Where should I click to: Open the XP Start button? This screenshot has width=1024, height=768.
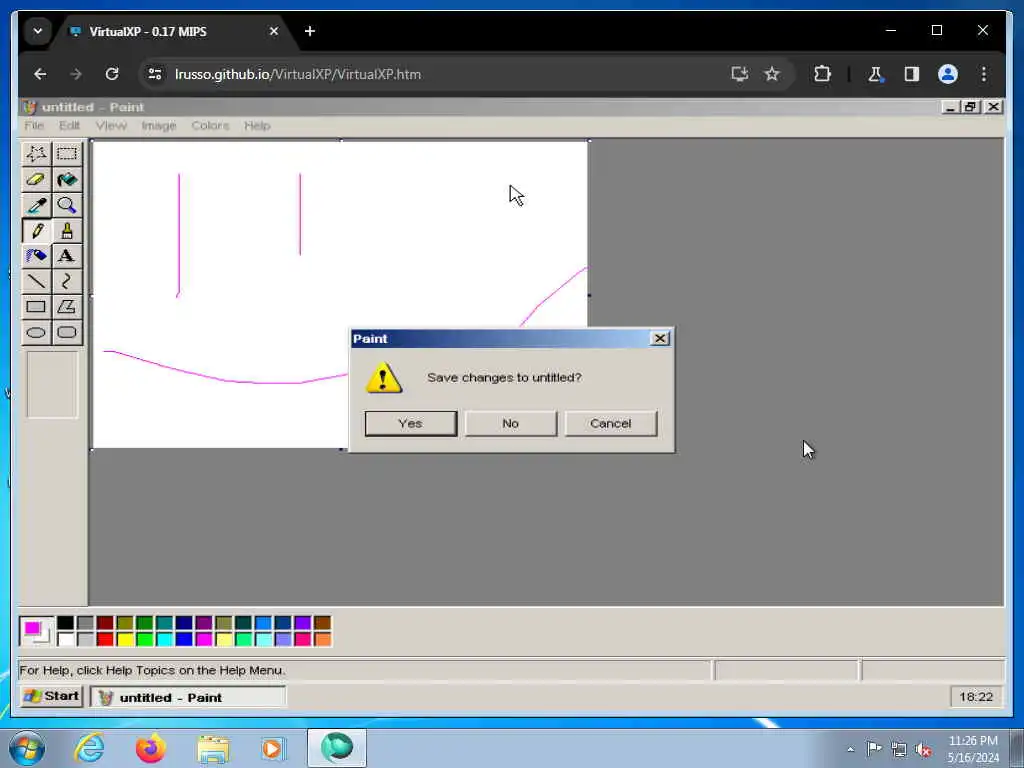coord(52,696)
